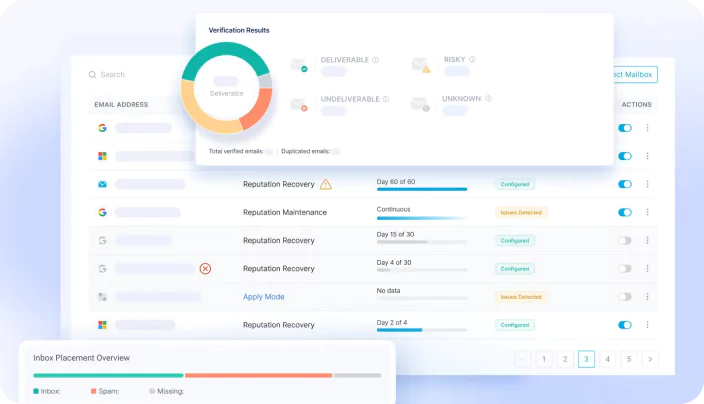Click the Continuous status text
Viewport: 704px width, 404px height.
(393, 209)
